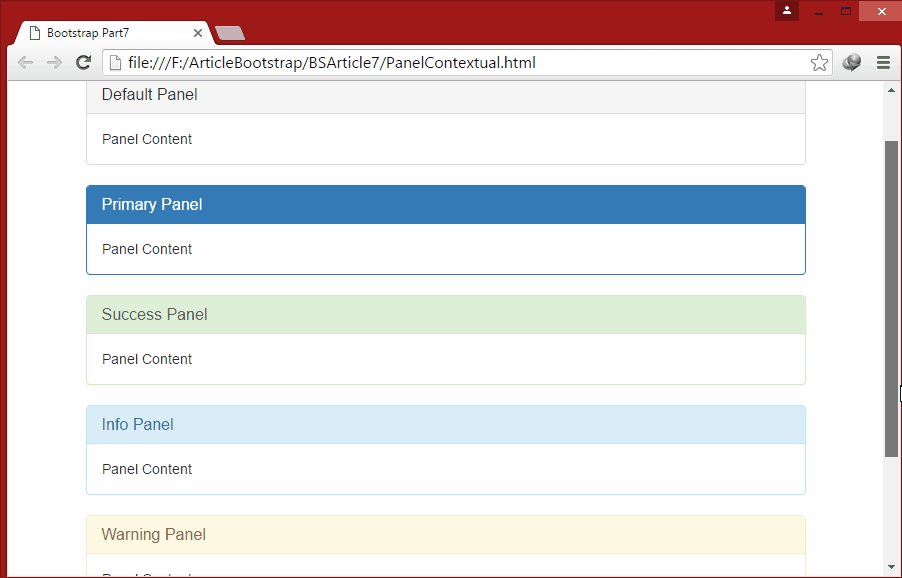Click the Primary Panel header

152,204
